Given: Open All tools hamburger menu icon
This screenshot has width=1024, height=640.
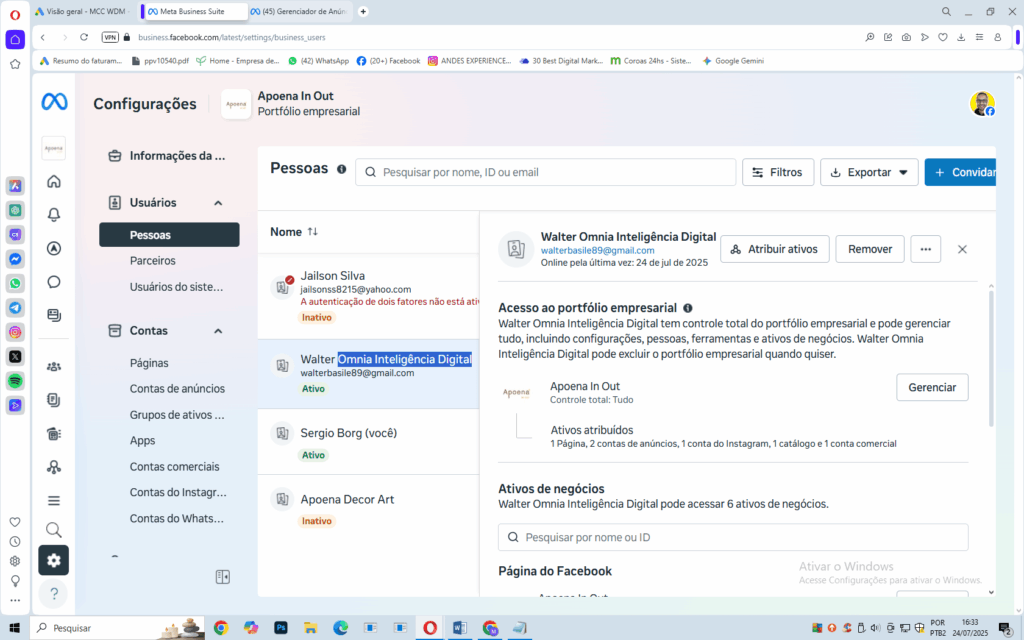Looking at the screenshot, I should point(54,500).
